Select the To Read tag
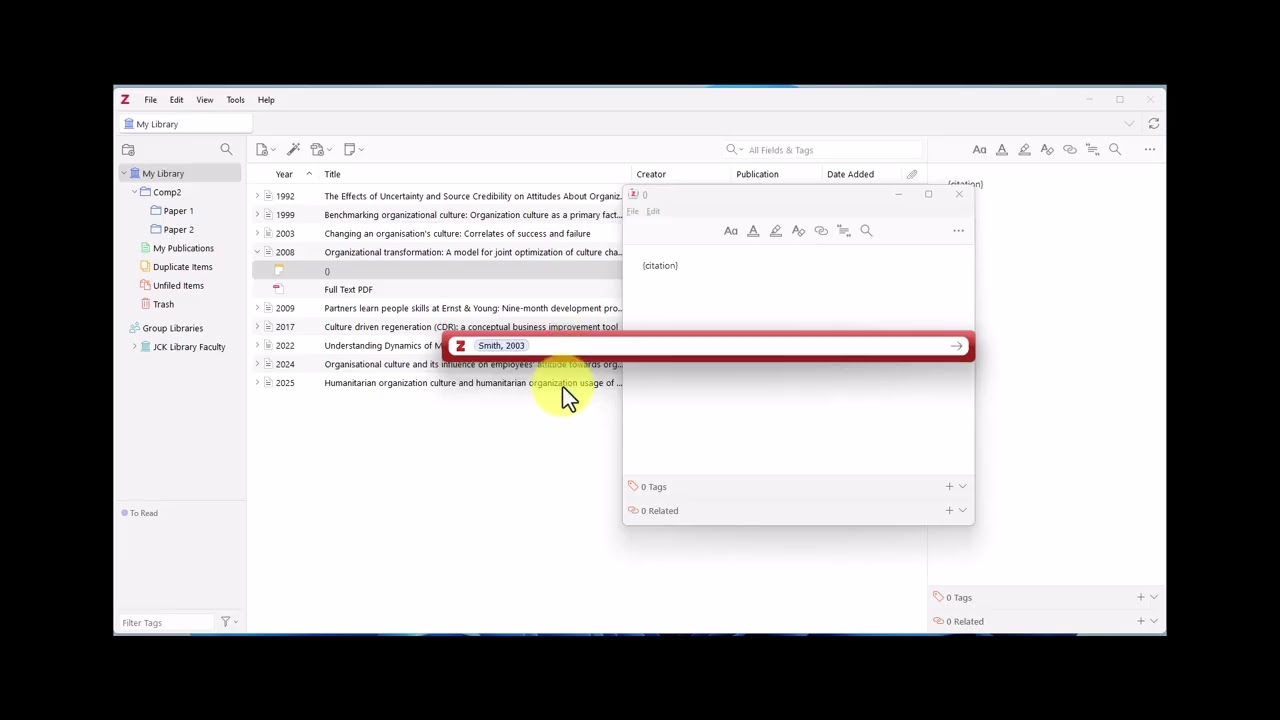 [139, 513]
